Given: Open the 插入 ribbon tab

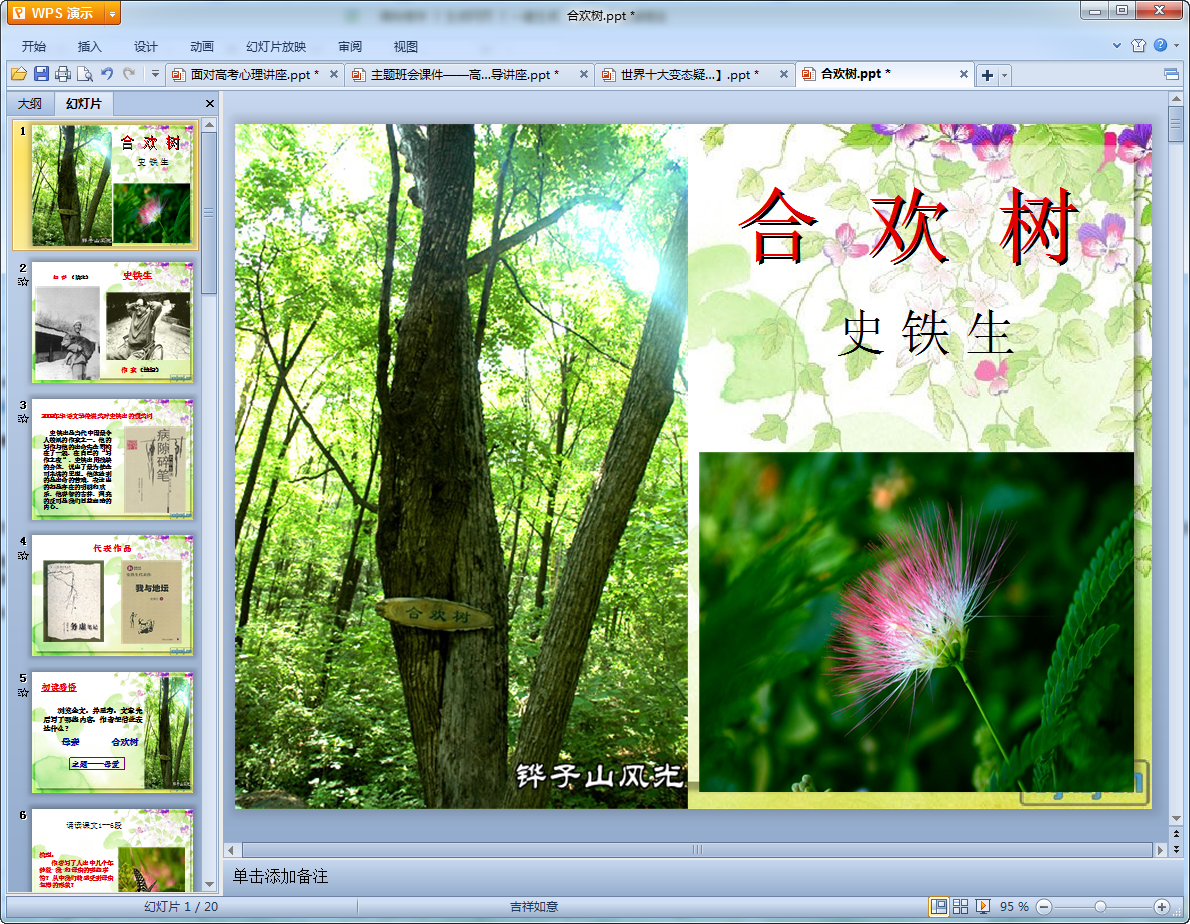Looking at the screenshot, I should pyautogui.click(x=90, y=46).
